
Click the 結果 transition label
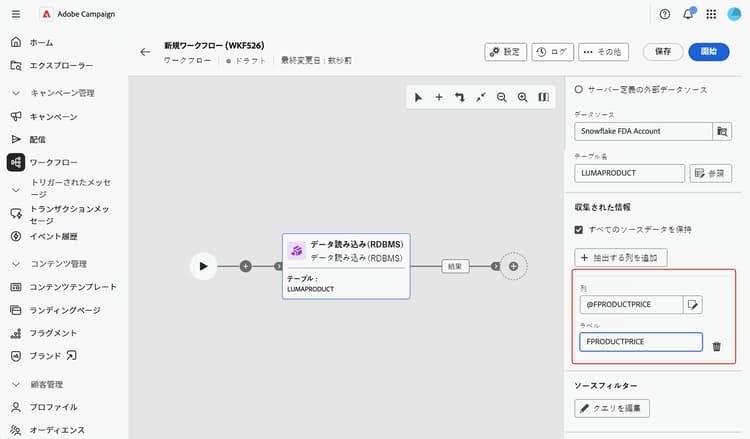point(455,266)
